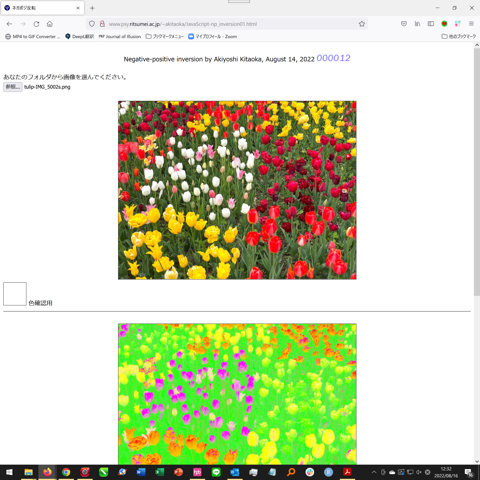Open the red round extension icon
Image resolution: width=480 pixels, height=480 pixels.
pyautogui.click(x=444, y=24)
